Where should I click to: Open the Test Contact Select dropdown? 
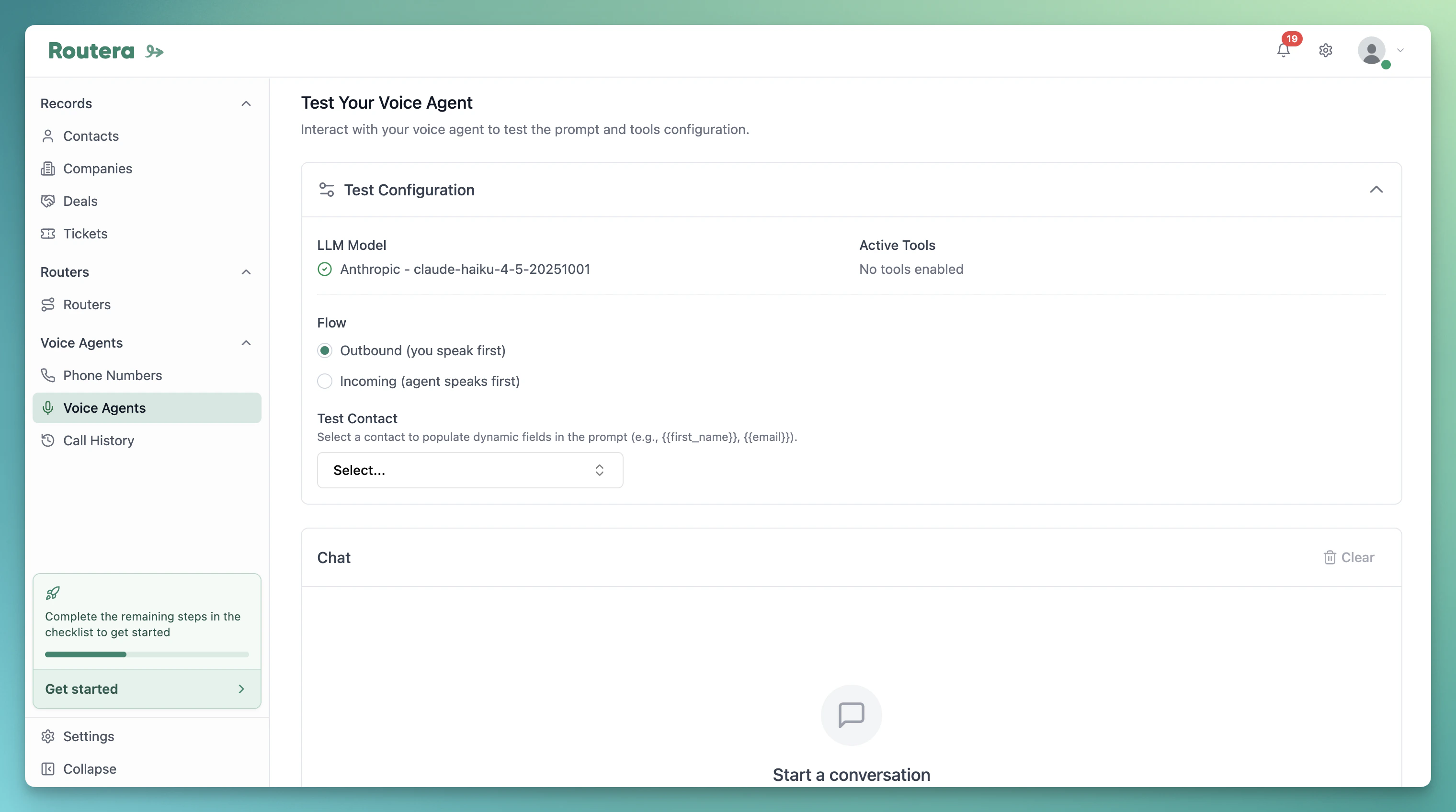click(x=470, y=470)
